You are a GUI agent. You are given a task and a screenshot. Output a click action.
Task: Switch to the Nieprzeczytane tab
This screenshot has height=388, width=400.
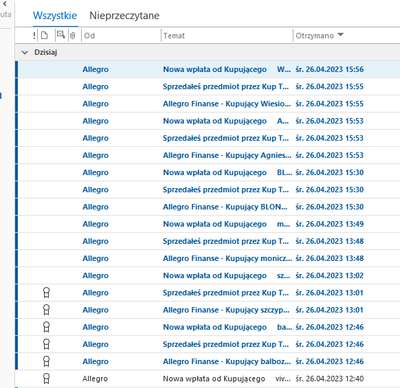click(124, 16)
